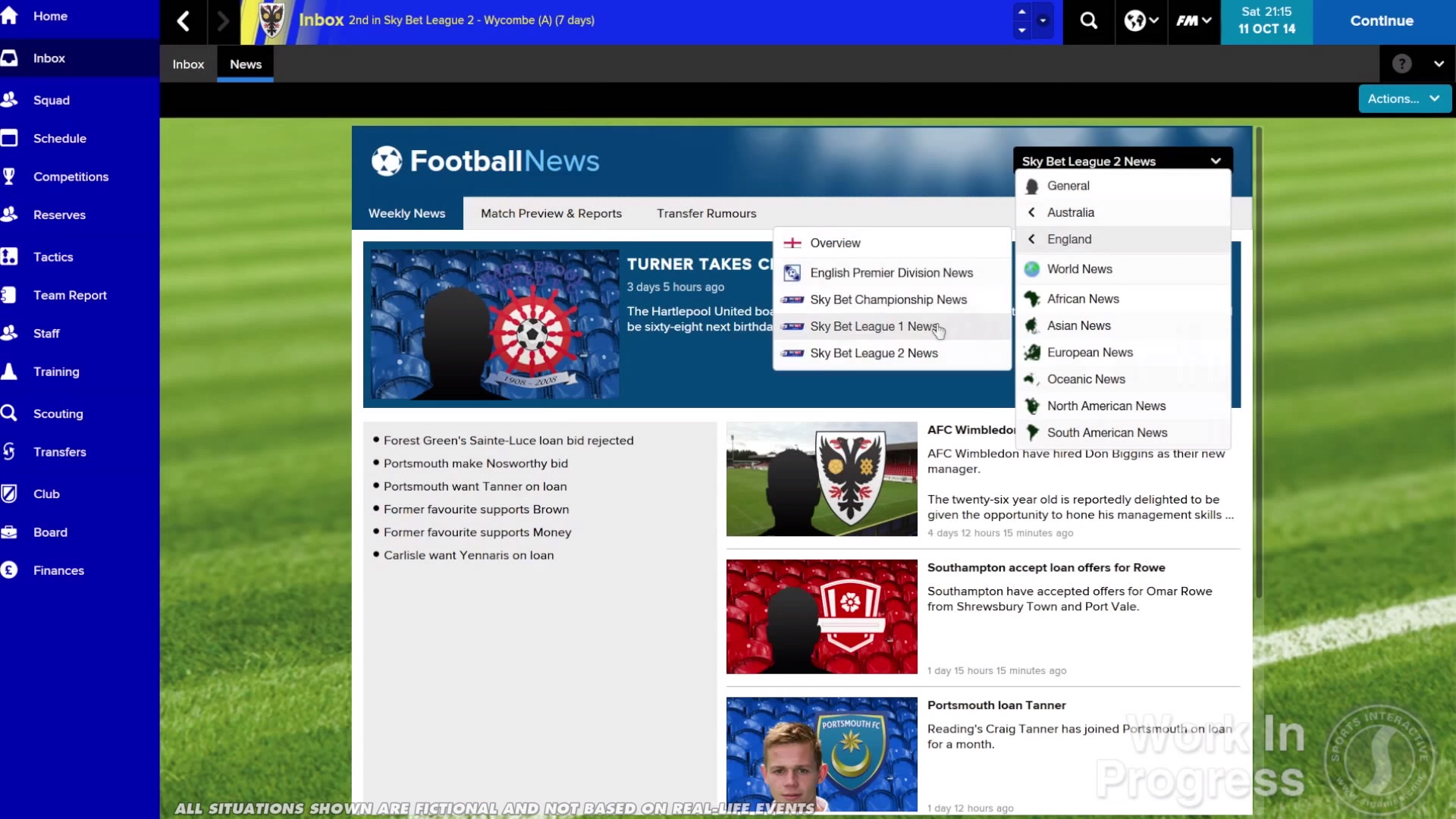Open the Training sidebar section
The height and width of the screenshot is (819, 1456).
(x=56, y=372)
